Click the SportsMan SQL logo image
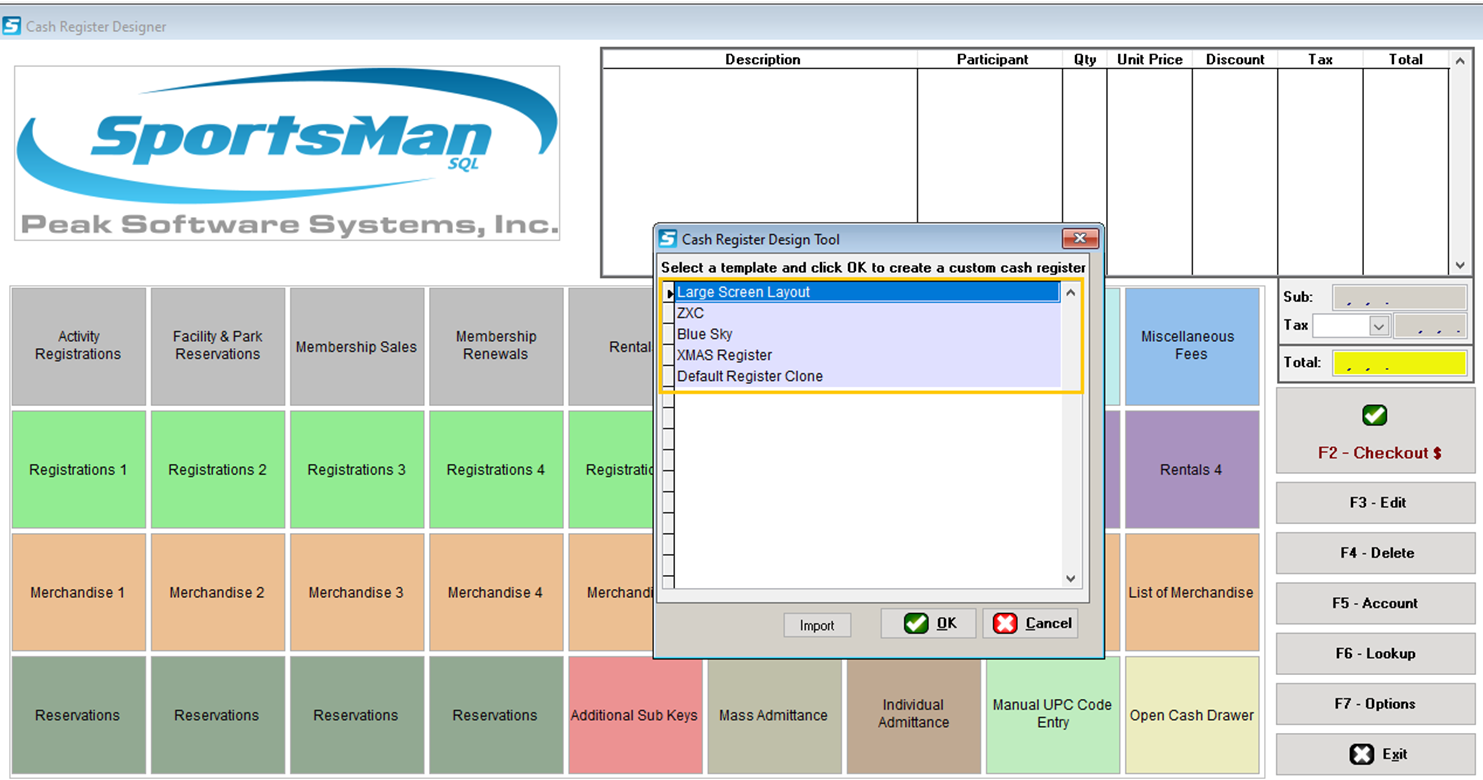The image size is (1483, 780). point(287,153)
